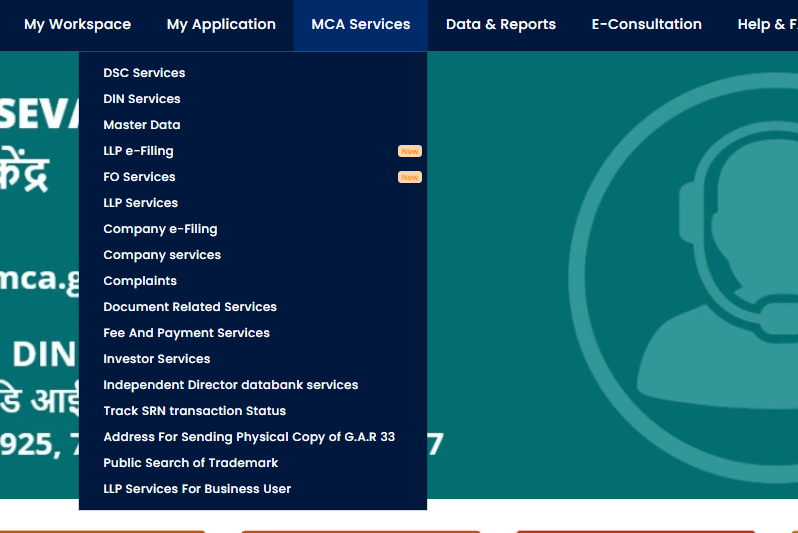The width and height of the screenshot is (798, 533).
Task: Choose Fee And Payment Services
Action: (x=186, y=333)
